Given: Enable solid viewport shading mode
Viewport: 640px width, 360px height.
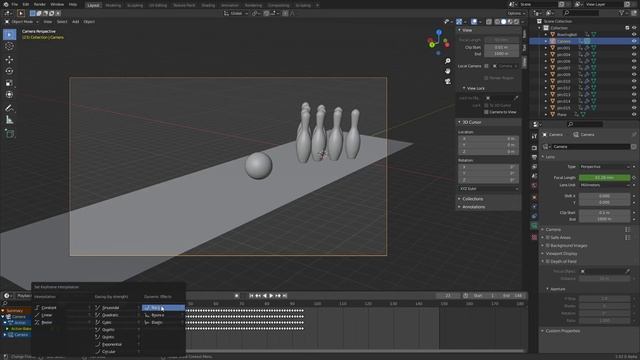Looking at the screenshot, I should click(503, 22).
